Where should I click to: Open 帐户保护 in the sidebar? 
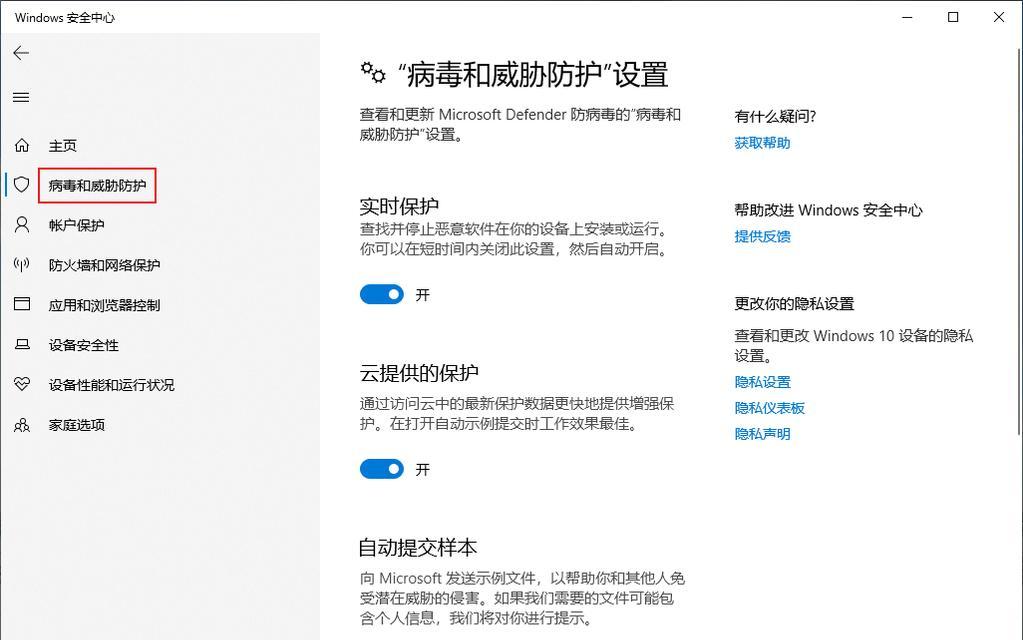76,225
